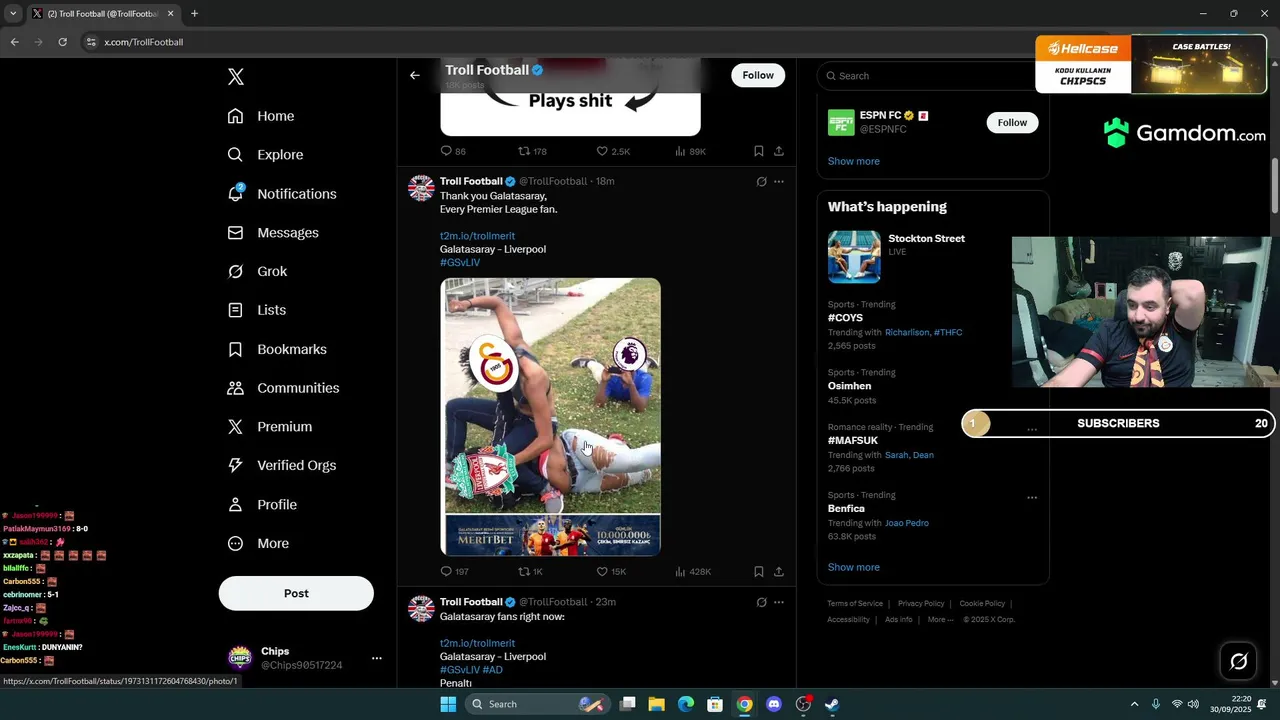
Task: Bookmark the top post with 89K views
Action: click(759, 151)
